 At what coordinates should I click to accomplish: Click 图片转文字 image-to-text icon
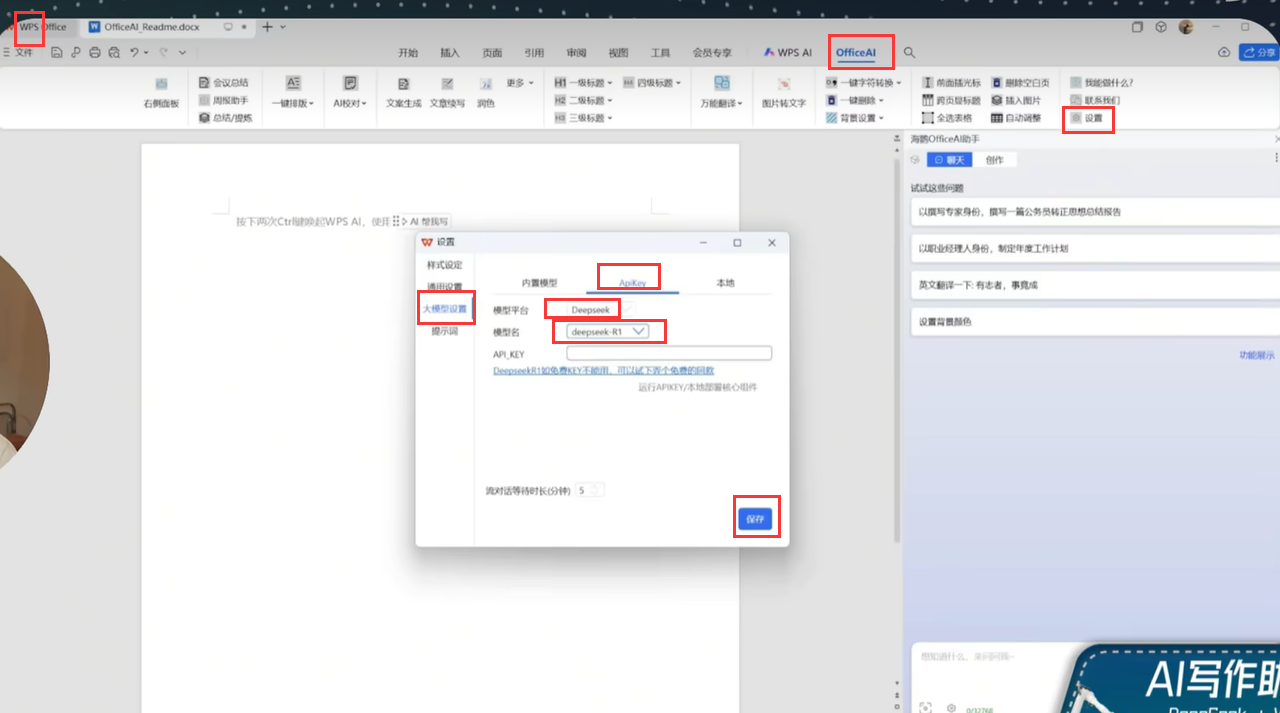coord(784,93)
